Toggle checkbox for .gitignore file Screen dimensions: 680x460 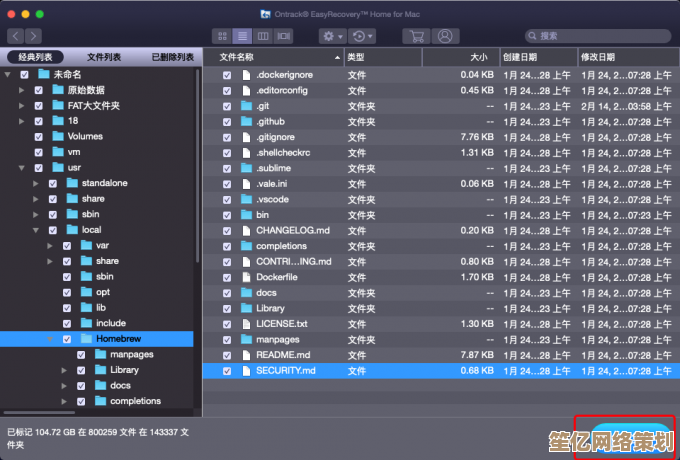tap(227, 137)
